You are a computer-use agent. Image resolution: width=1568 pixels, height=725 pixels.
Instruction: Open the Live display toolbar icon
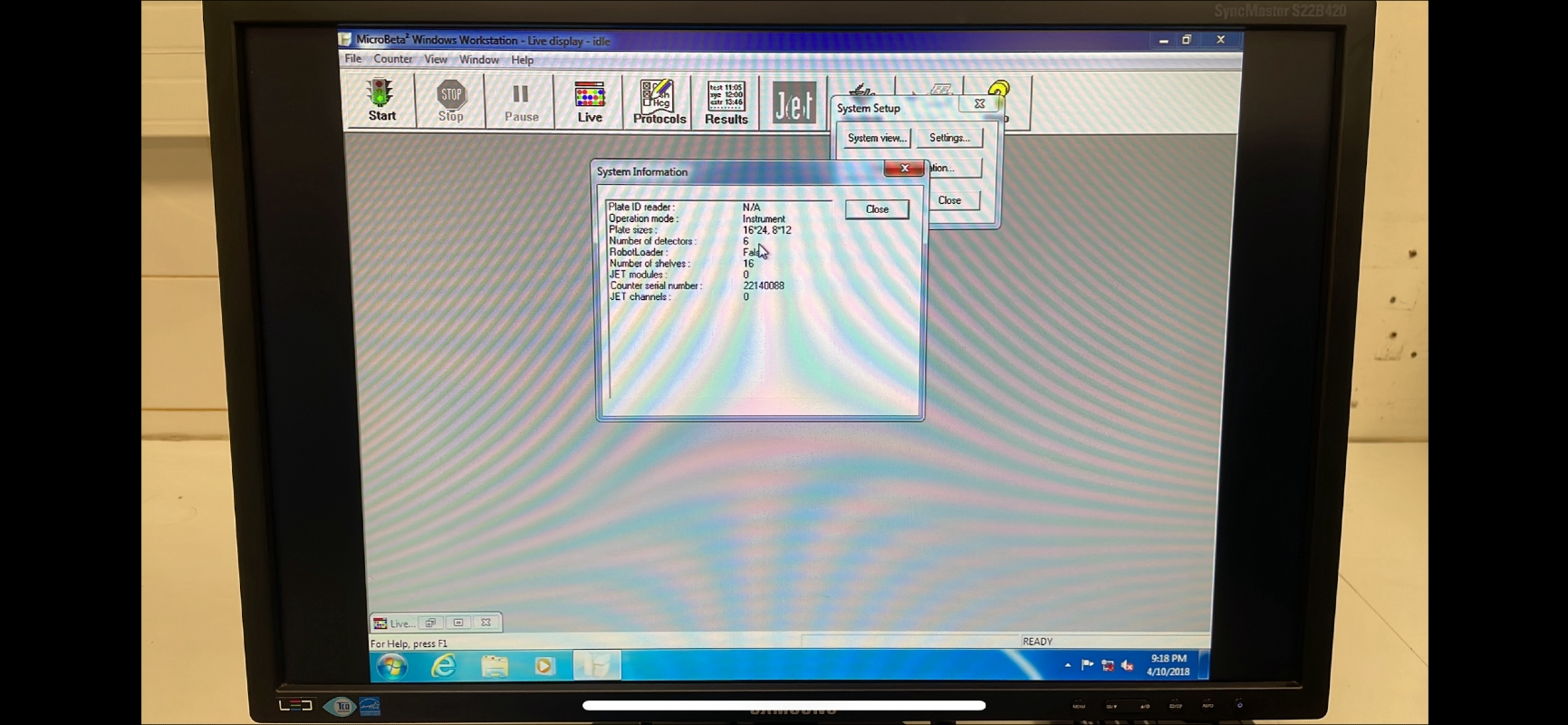[x=590, y=101]
